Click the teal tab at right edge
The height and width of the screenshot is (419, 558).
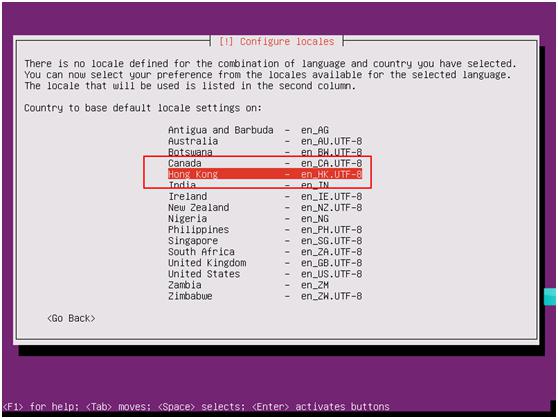pyautogui.click(x=550, y=297)
